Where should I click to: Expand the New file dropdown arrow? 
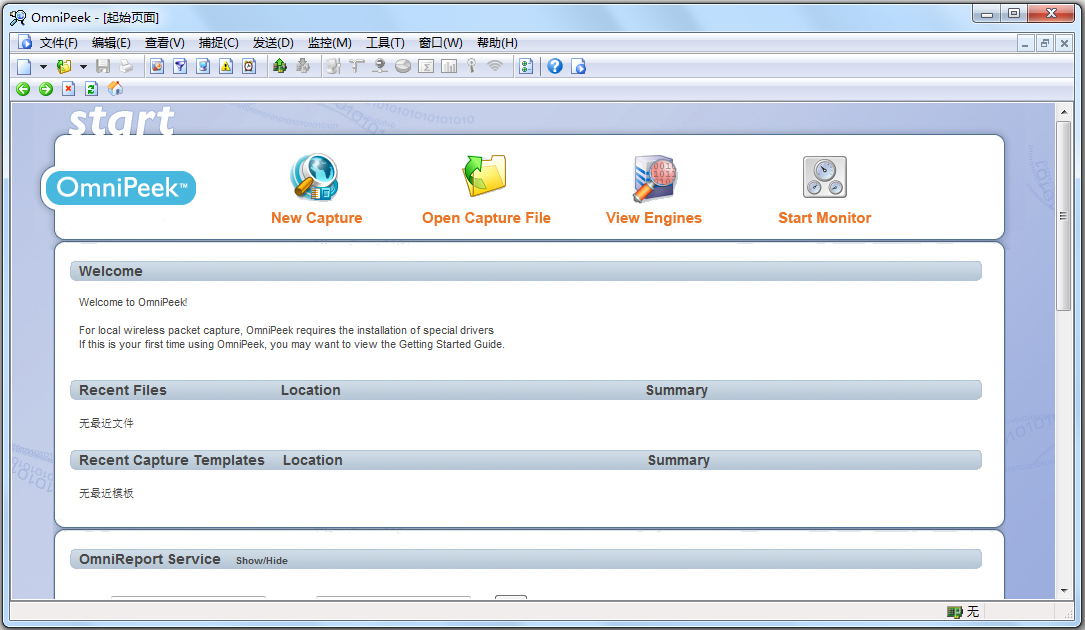(x=43, y=67)
